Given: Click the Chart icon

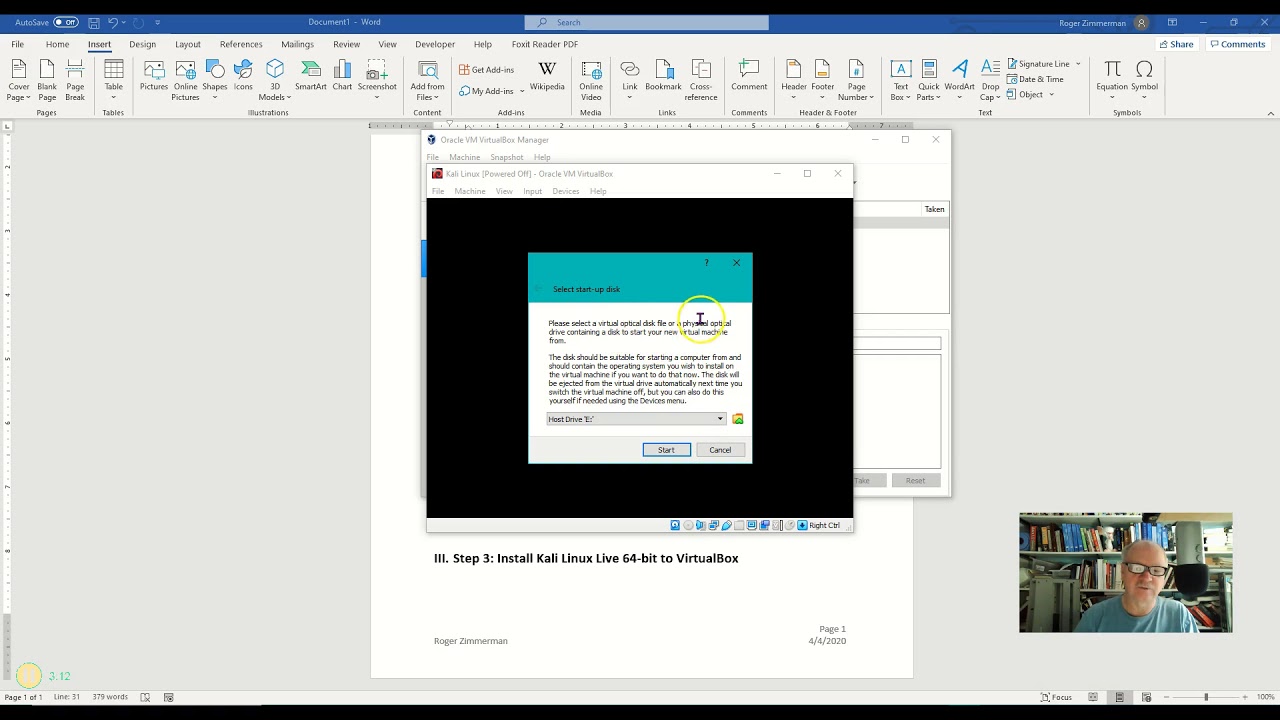Looking at the screenshot, I should 342,76.
